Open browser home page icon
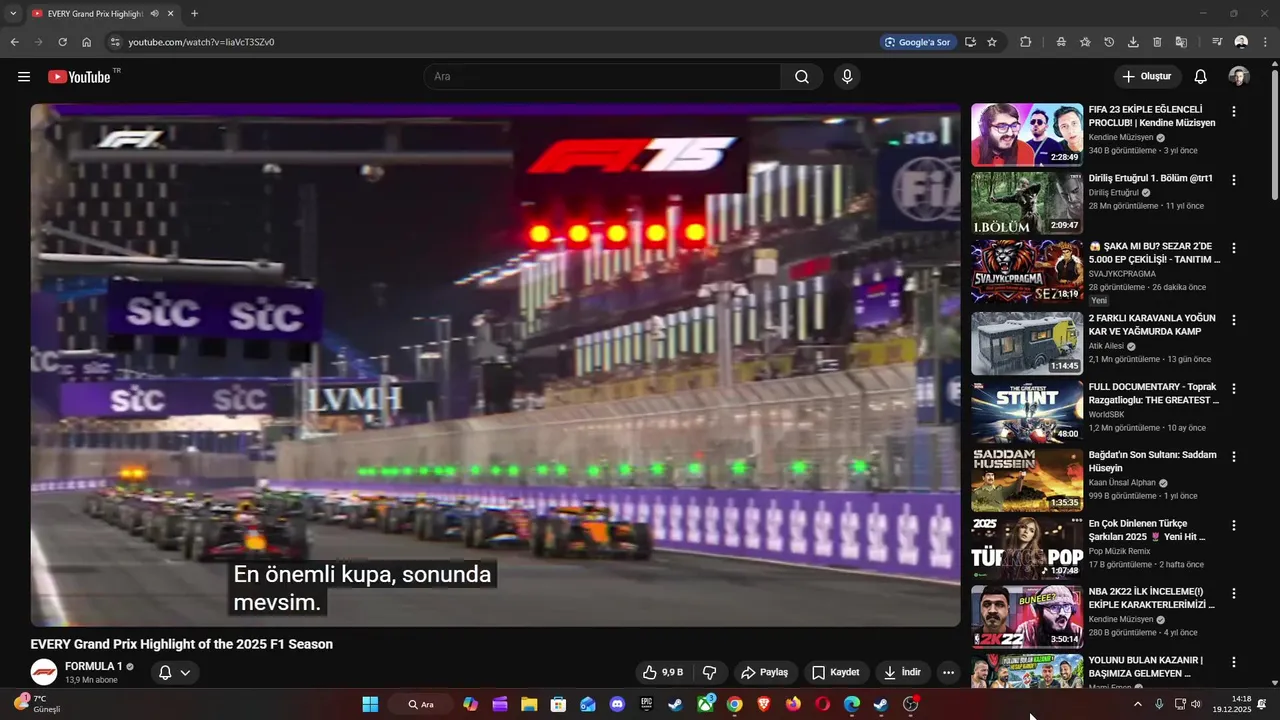Screen dimensions: 1280x720 click(x=87, y=42)
